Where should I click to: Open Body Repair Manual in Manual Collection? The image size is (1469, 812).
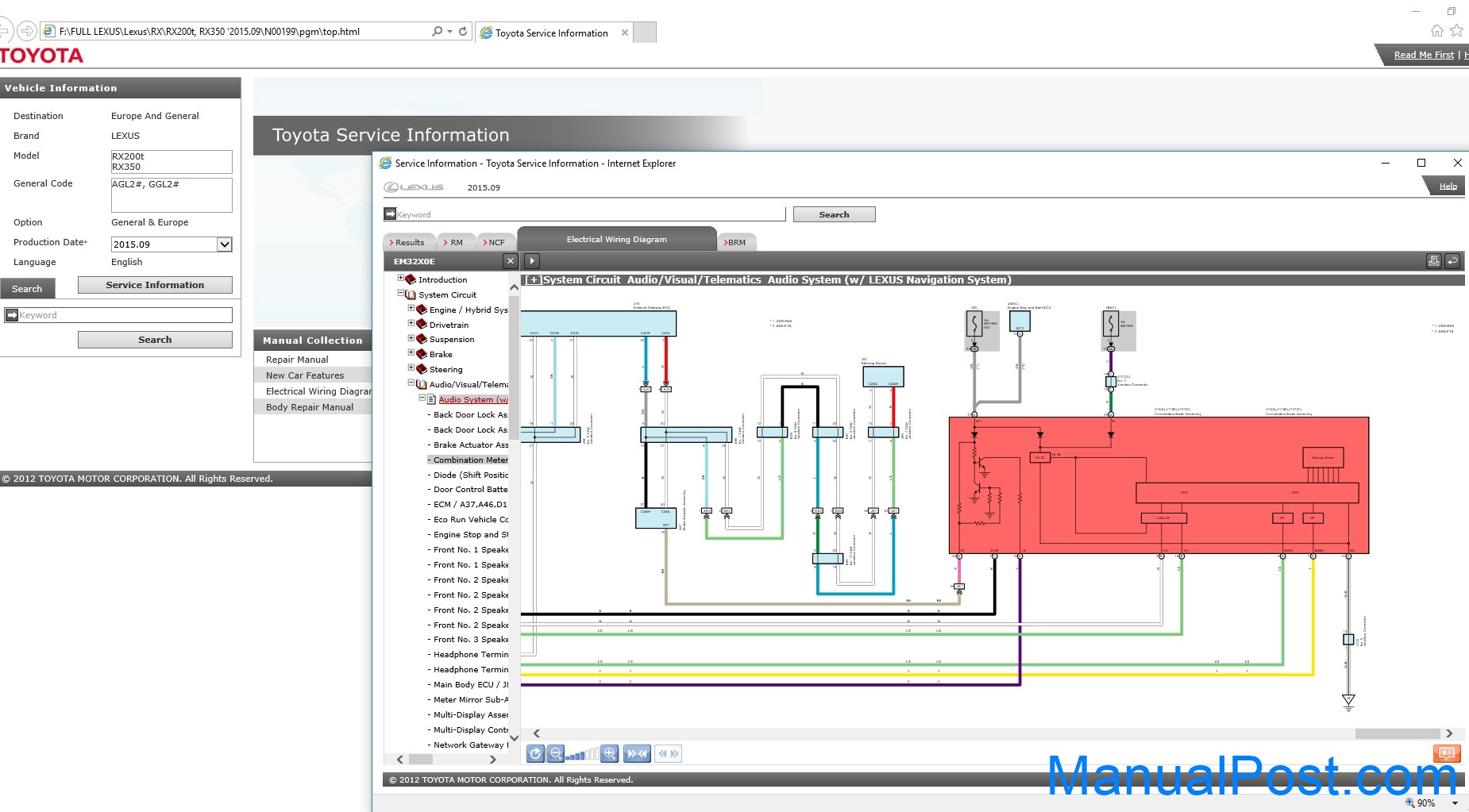coord(310,407)
